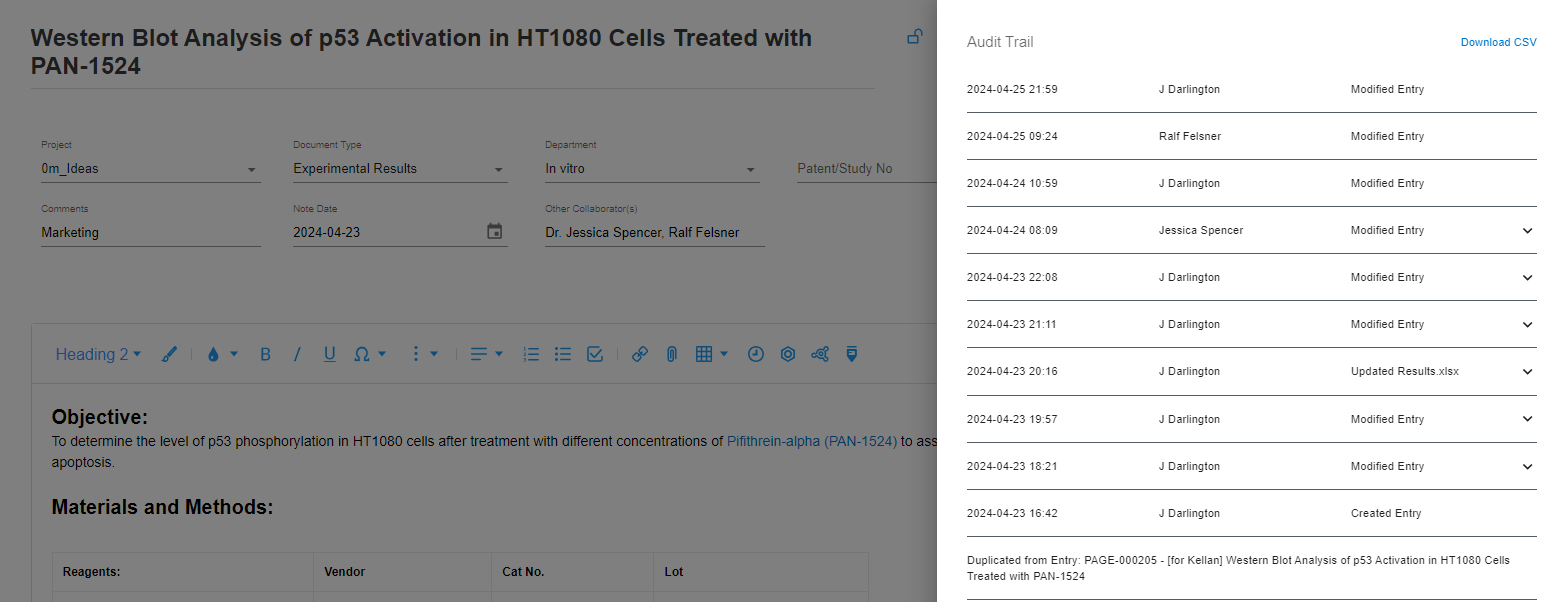Open the text color droplet picker

click(213, 353)
